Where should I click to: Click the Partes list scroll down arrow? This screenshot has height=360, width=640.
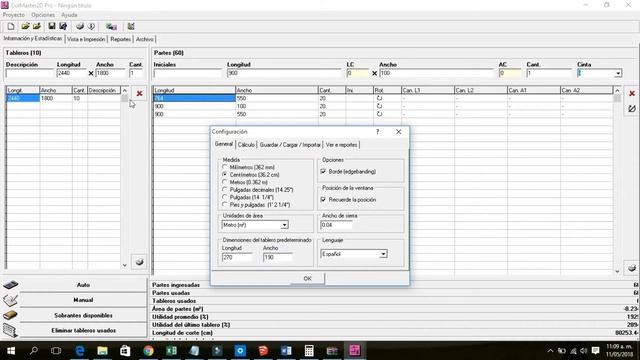click(617, 271)
